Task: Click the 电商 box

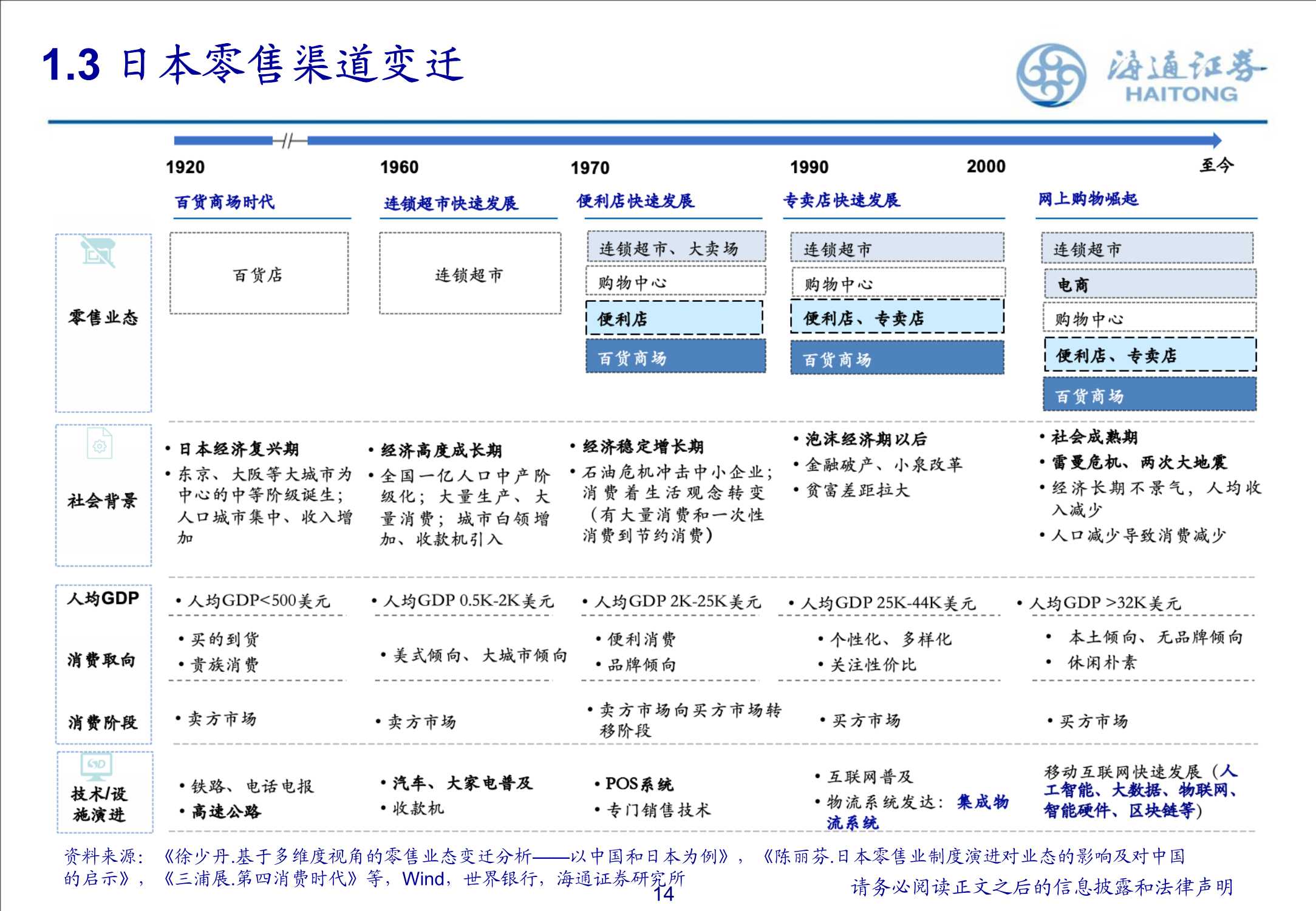Action: click(1149, 284)
